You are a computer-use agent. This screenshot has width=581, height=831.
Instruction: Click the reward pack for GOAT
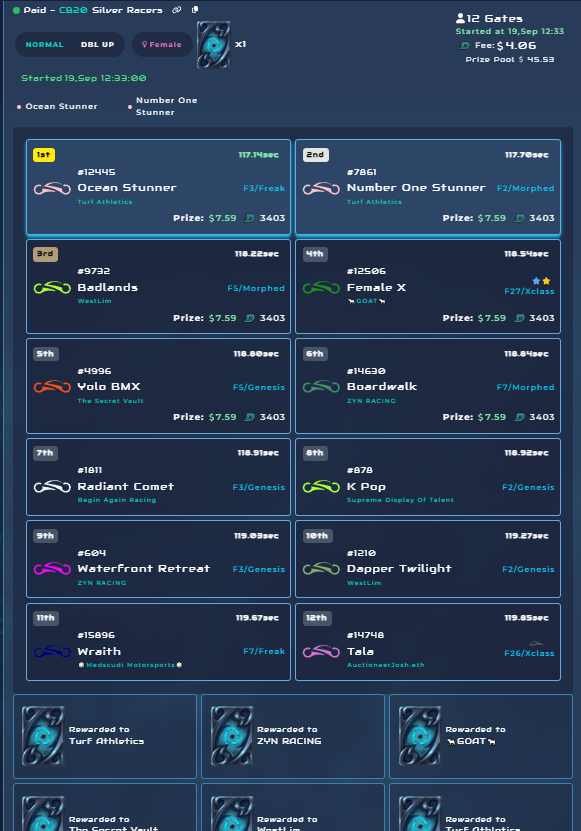[x=420, y=735]
